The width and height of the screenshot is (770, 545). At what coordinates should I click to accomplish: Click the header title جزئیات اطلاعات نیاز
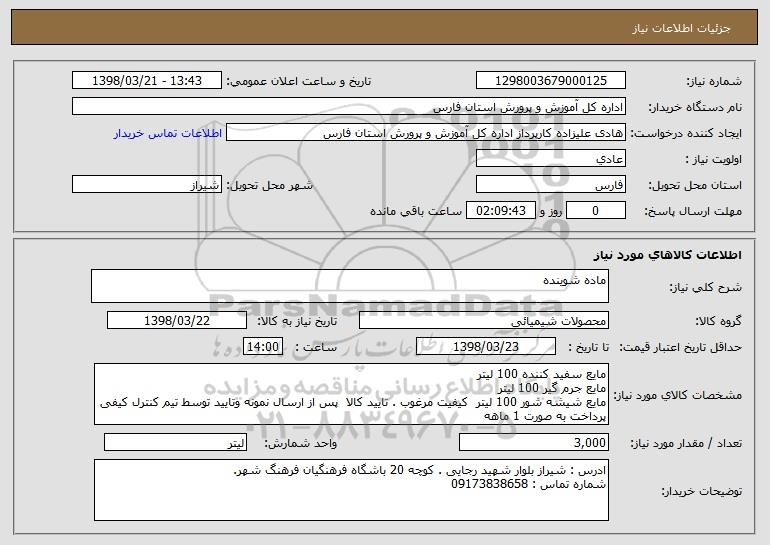click(681, 28)
